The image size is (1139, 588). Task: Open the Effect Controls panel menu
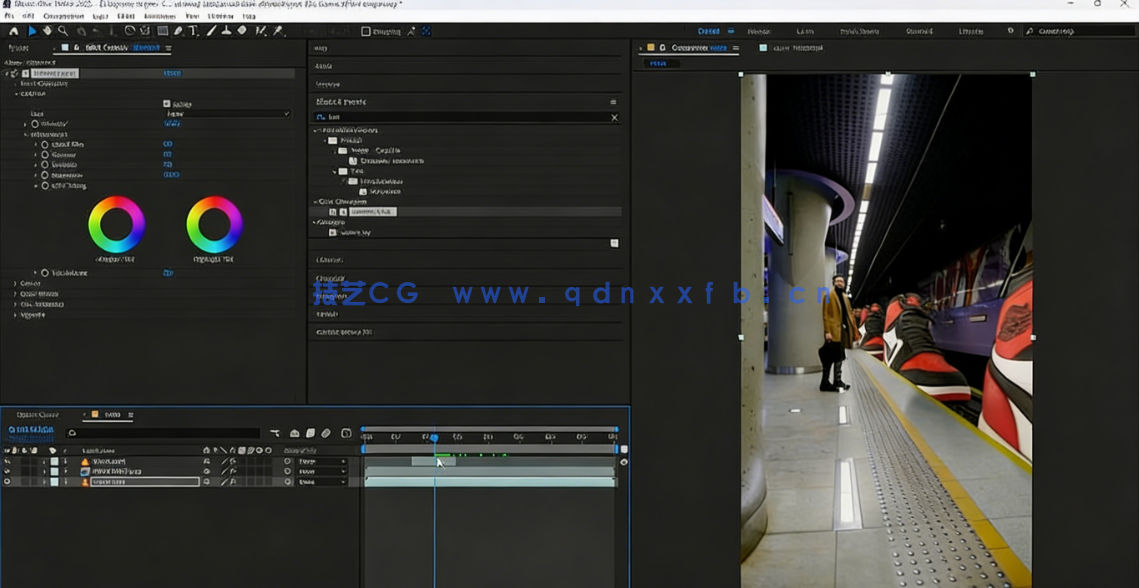click(x=168, y=47)
